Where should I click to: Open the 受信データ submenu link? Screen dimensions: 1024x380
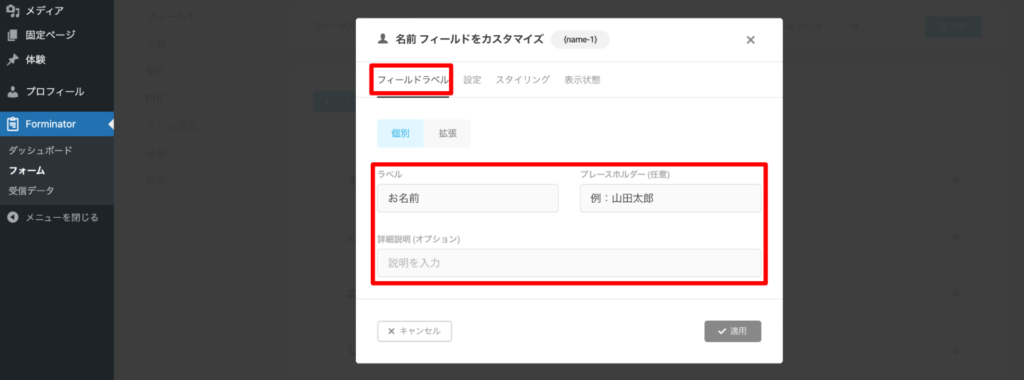31,191
